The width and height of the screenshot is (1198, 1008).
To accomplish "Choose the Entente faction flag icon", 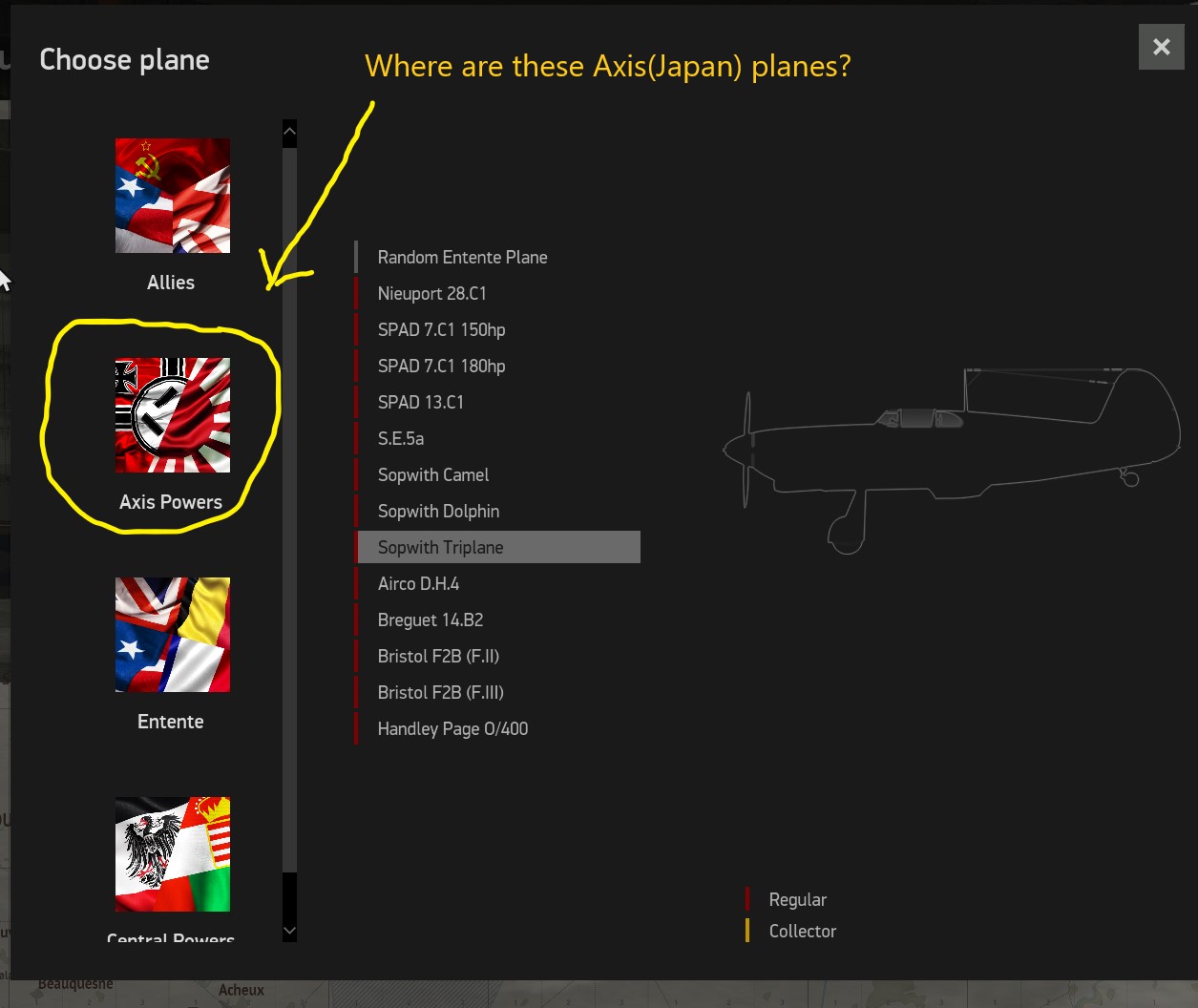I will tap(173, 635).
